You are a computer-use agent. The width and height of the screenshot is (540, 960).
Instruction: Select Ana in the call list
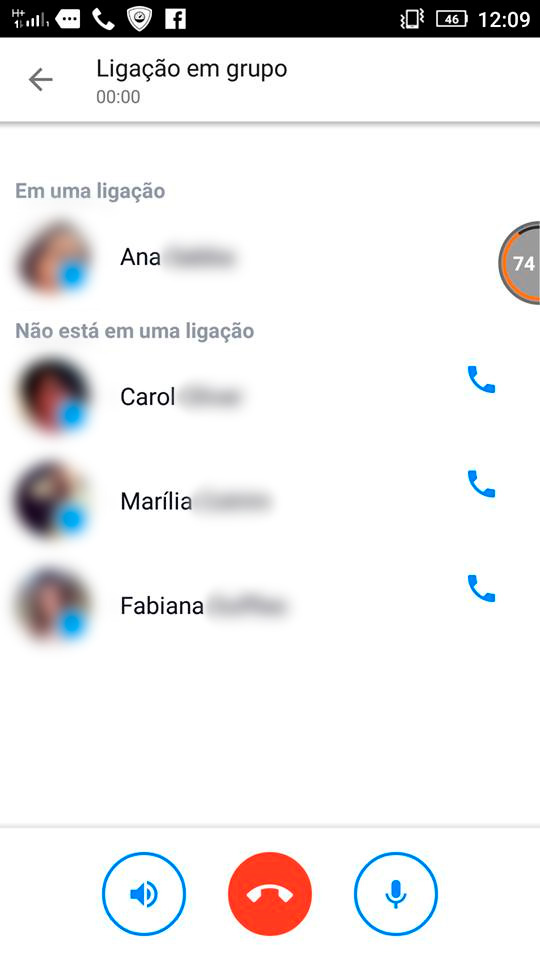click(x=270, y=258)
